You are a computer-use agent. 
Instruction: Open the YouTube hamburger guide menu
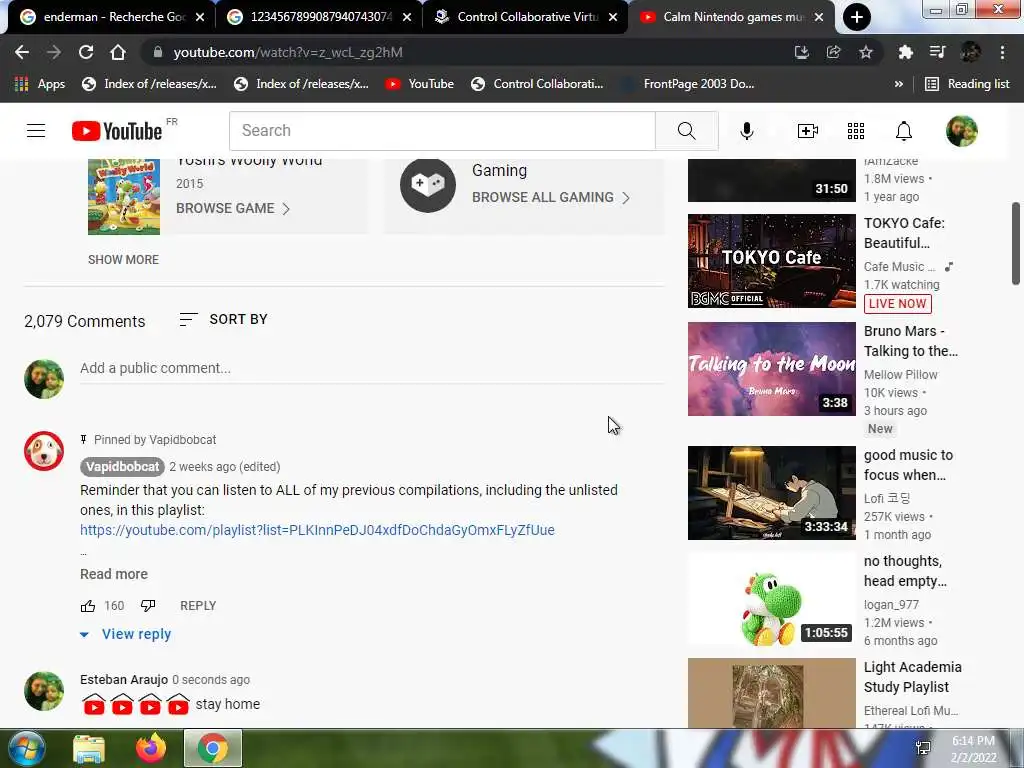pyautogui.click(x=36, y=131)
